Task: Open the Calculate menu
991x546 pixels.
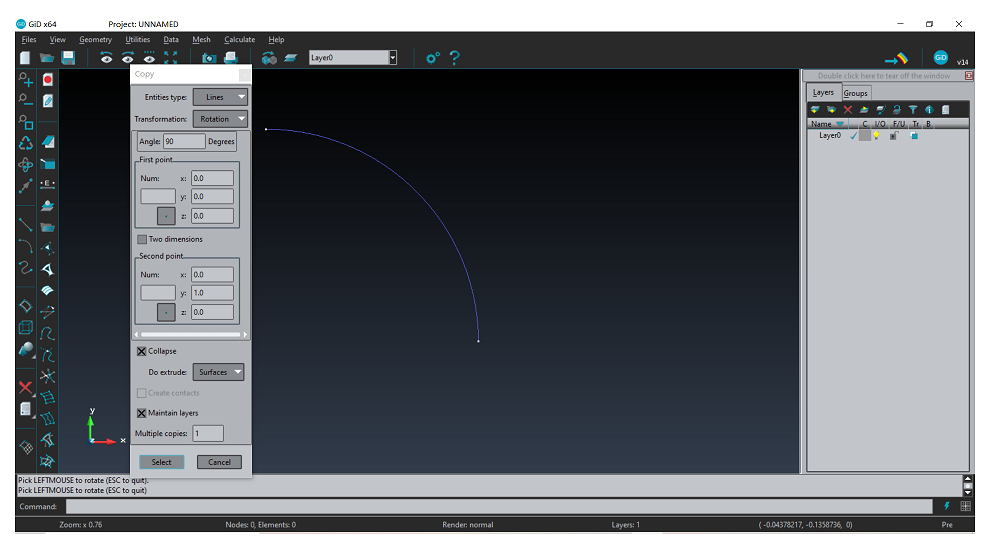Action: [x=240, y=39]
